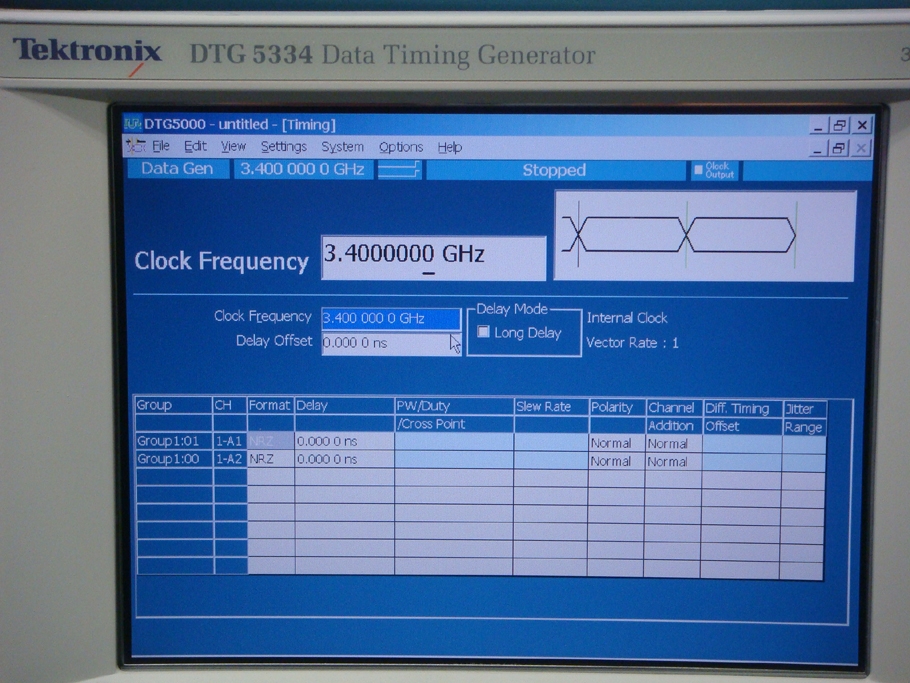The image size is (910, 683).
Task: Select the large Clock Frequency value display
Action: [x=434, y=258]
